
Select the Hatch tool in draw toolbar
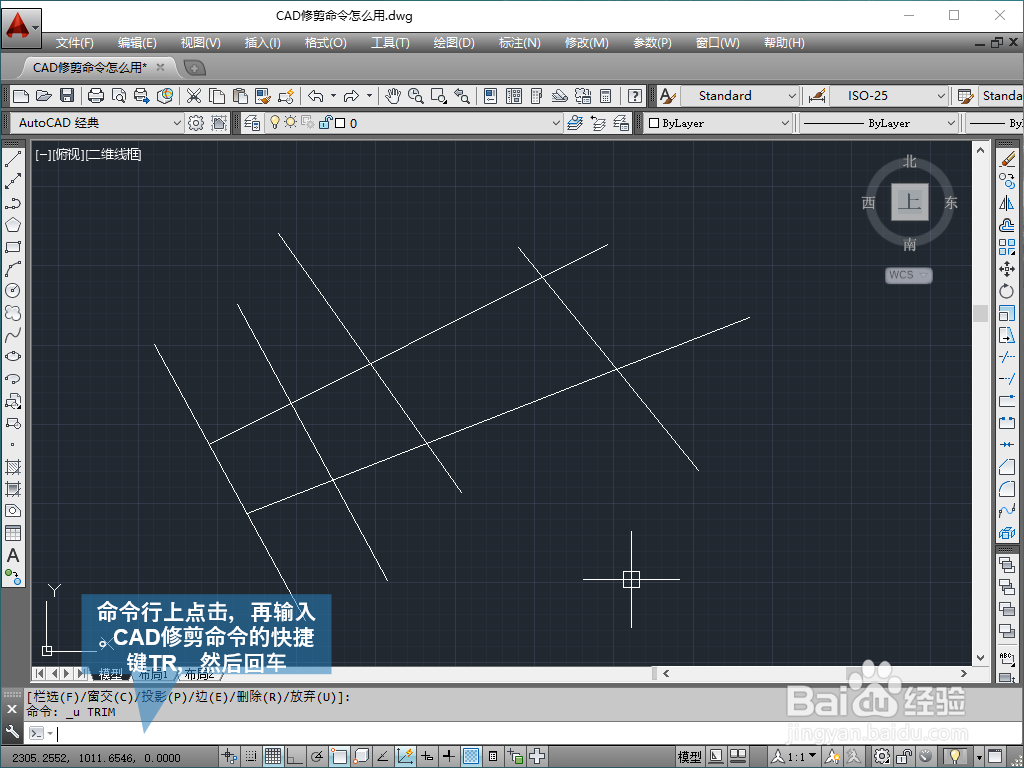click(x=12, y=467)
